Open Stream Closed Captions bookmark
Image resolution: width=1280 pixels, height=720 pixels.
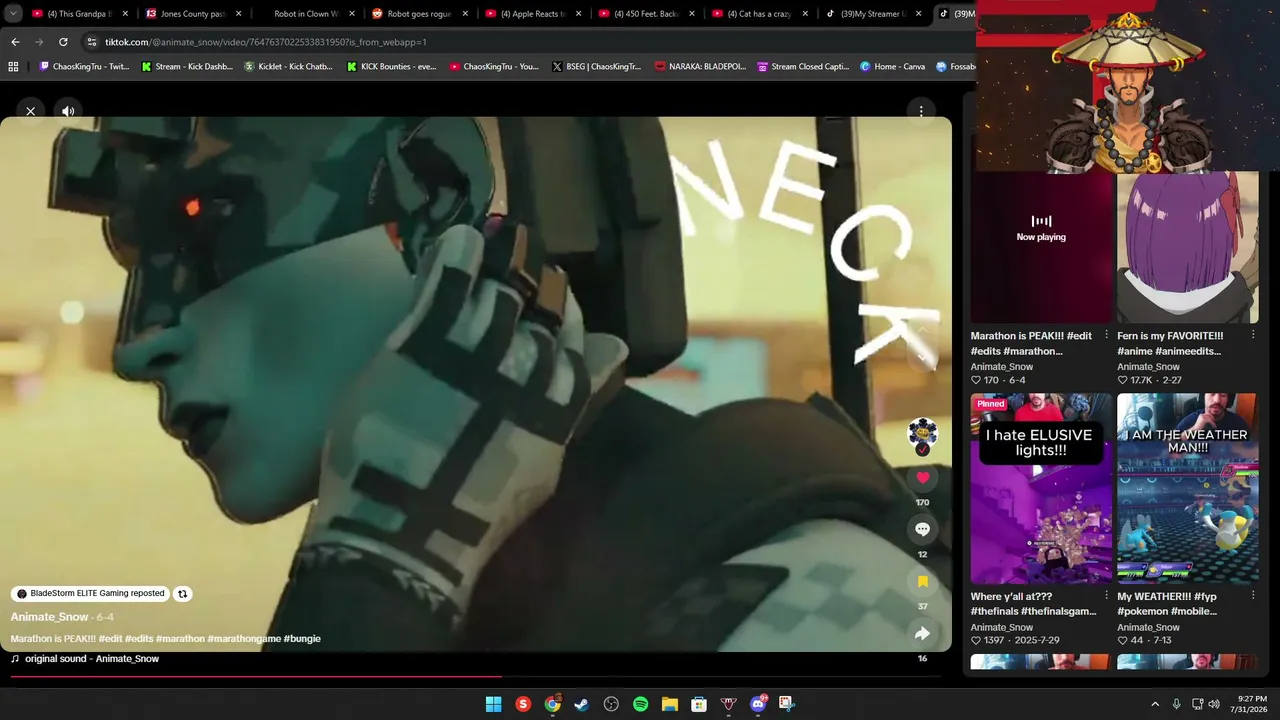pos(803,67)
